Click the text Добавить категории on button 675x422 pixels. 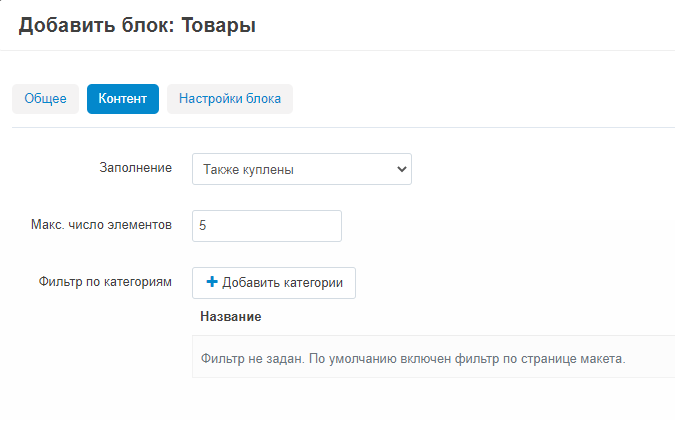282,283
